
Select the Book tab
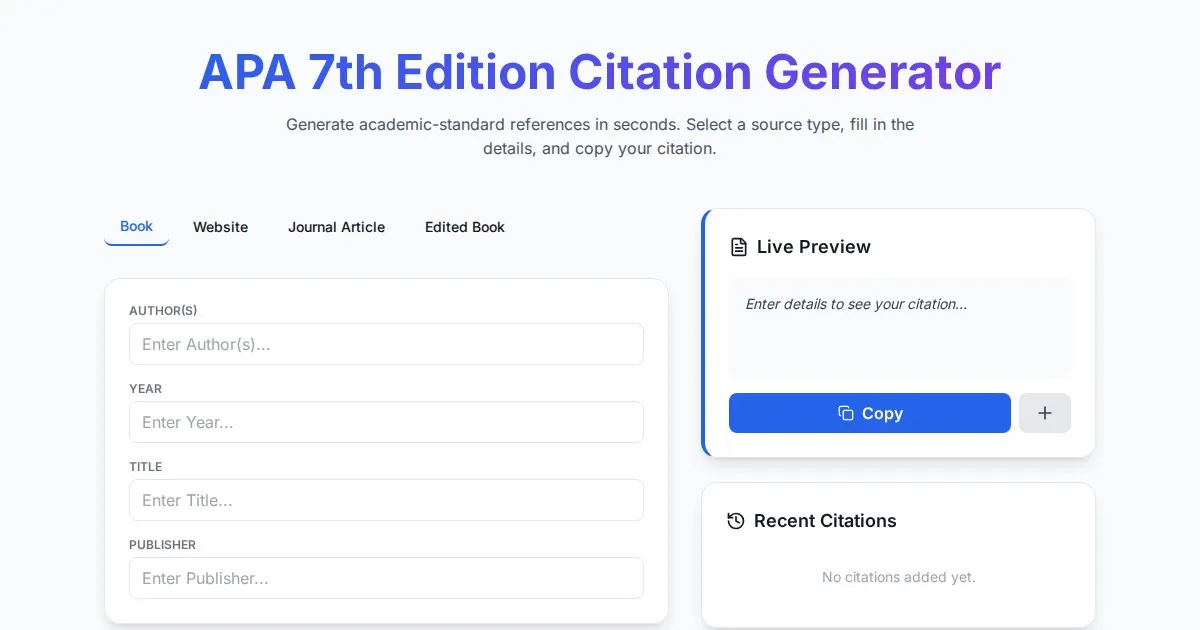pos(136,227)
